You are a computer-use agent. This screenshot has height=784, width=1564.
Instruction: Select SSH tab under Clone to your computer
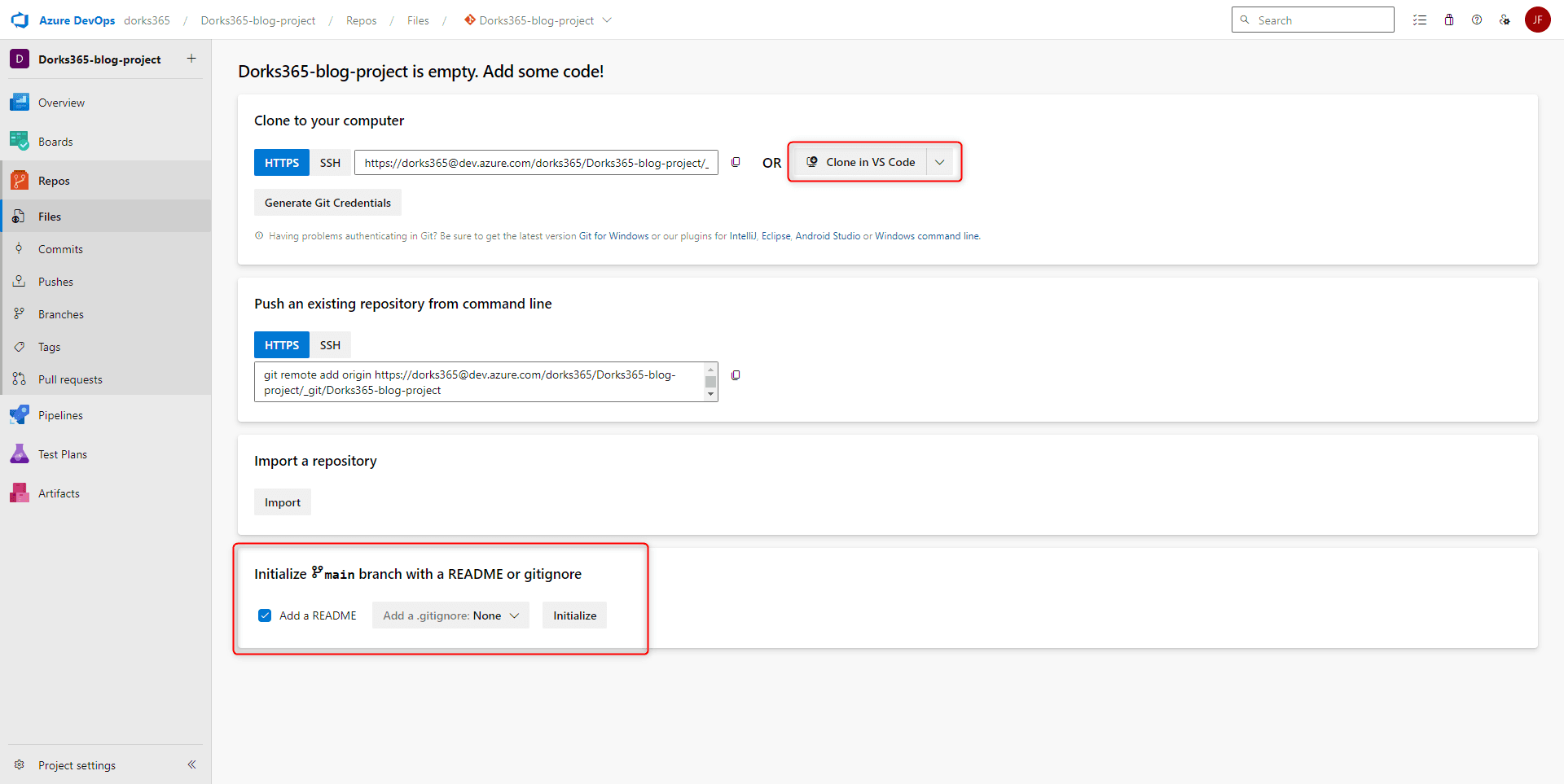[330, 163]
